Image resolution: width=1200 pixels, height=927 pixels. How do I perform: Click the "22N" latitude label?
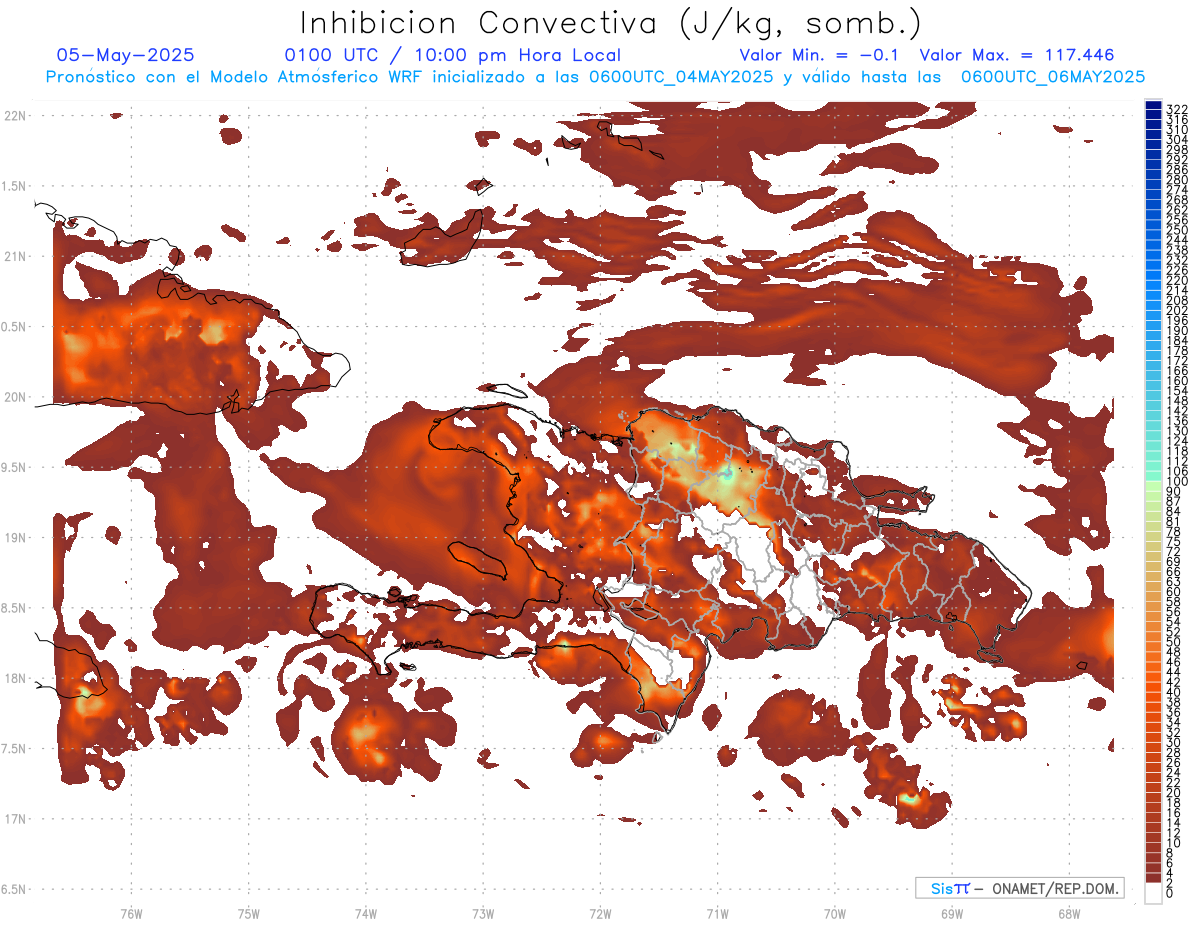pyautogui.click(x=15, y=116)
